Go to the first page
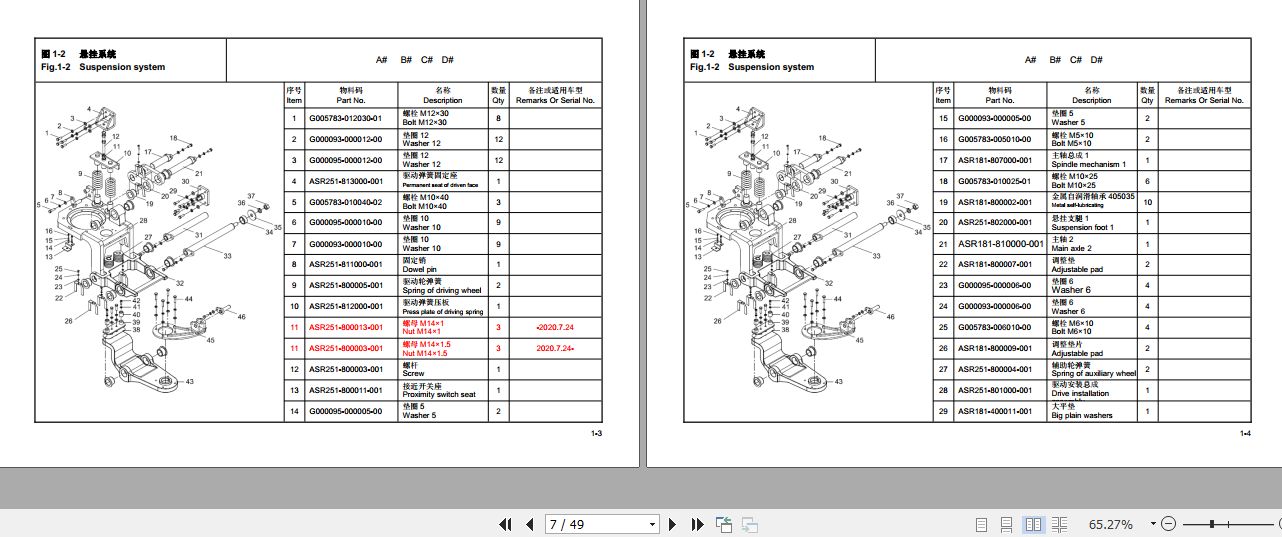Image resolution: width=1282 pixels, height=537 pixels. [x=505, y=524]
